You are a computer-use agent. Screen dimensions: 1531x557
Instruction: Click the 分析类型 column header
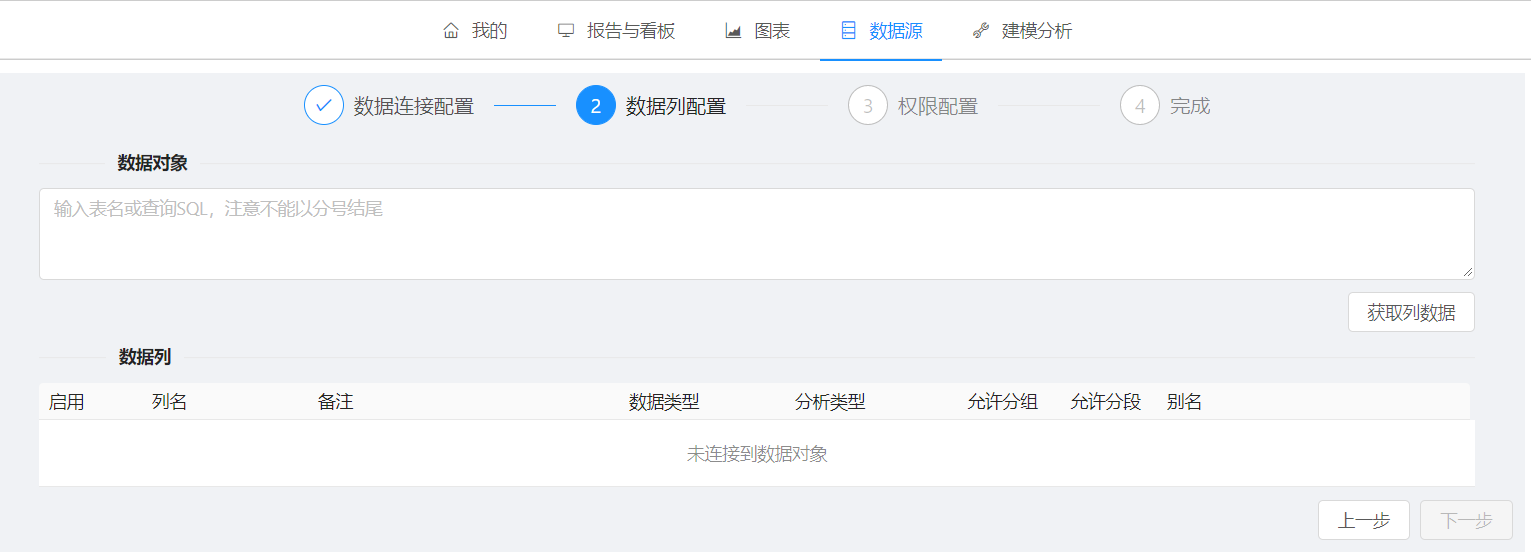(x=830, y=402)
